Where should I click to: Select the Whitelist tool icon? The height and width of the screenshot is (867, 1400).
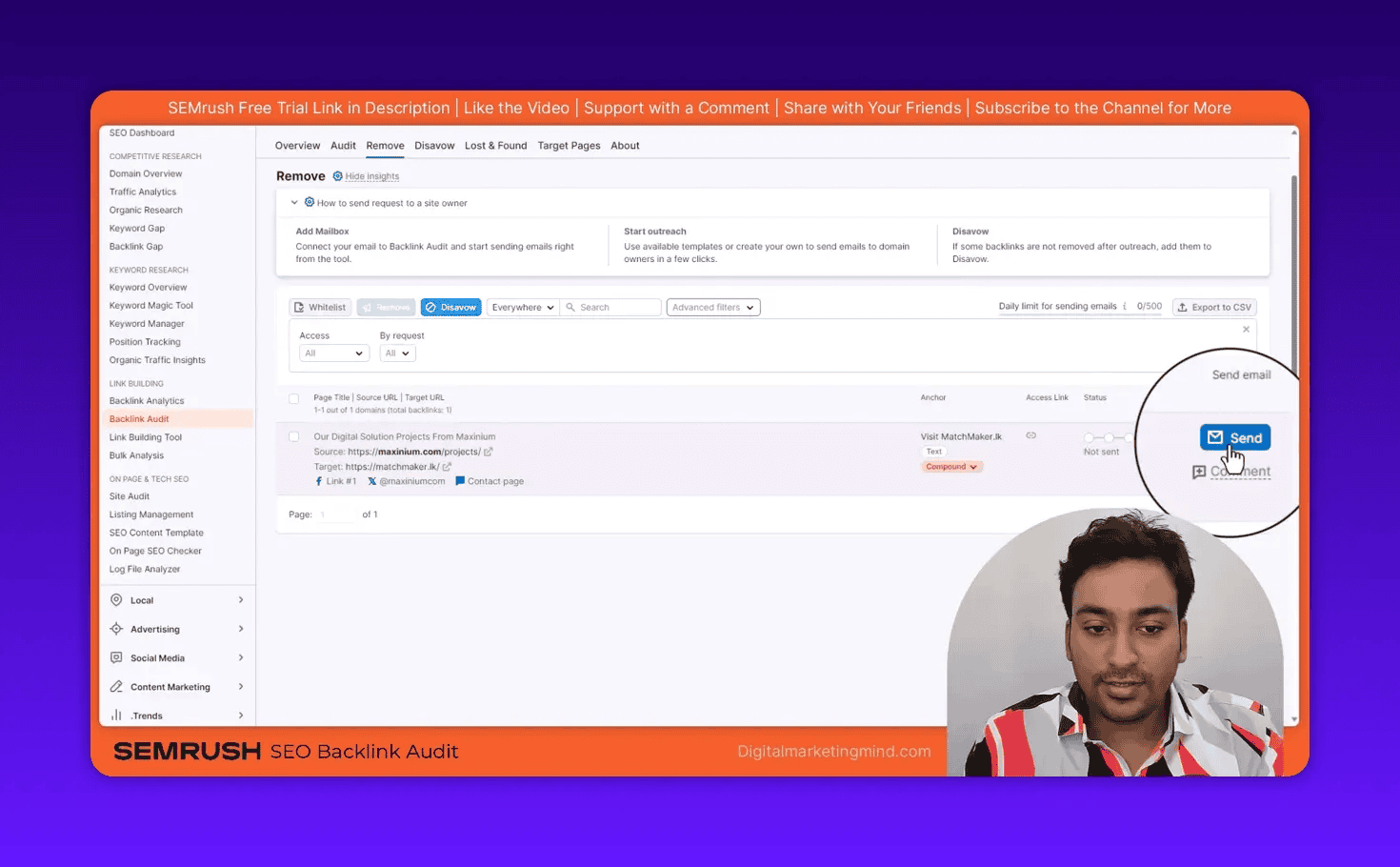pos(301,307)
